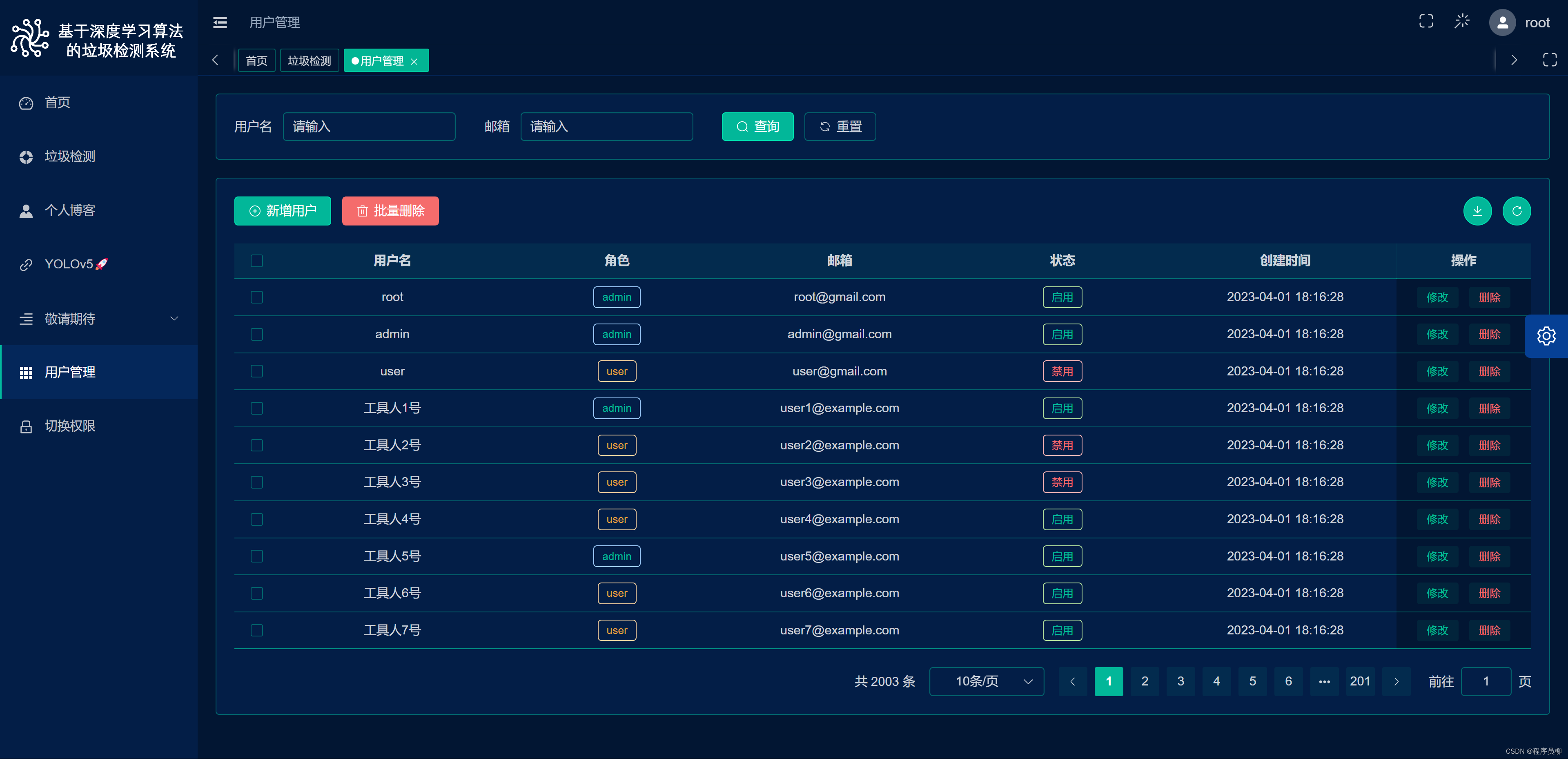
Task: Click the system logo in sidebar
Action: pyautogui.click(x=29, y=38)
